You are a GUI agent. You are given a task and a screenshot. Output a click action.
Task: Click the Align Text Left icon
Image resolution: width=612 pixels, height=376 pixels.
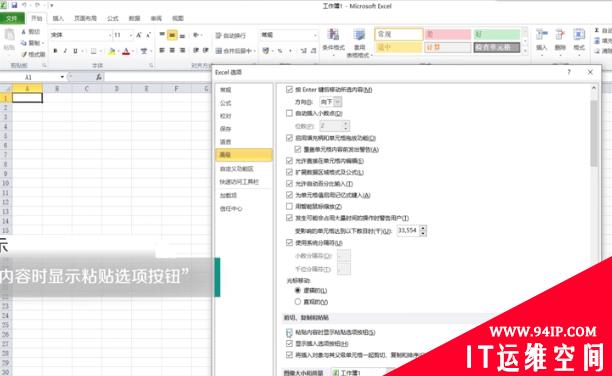[x=162, y=51]
